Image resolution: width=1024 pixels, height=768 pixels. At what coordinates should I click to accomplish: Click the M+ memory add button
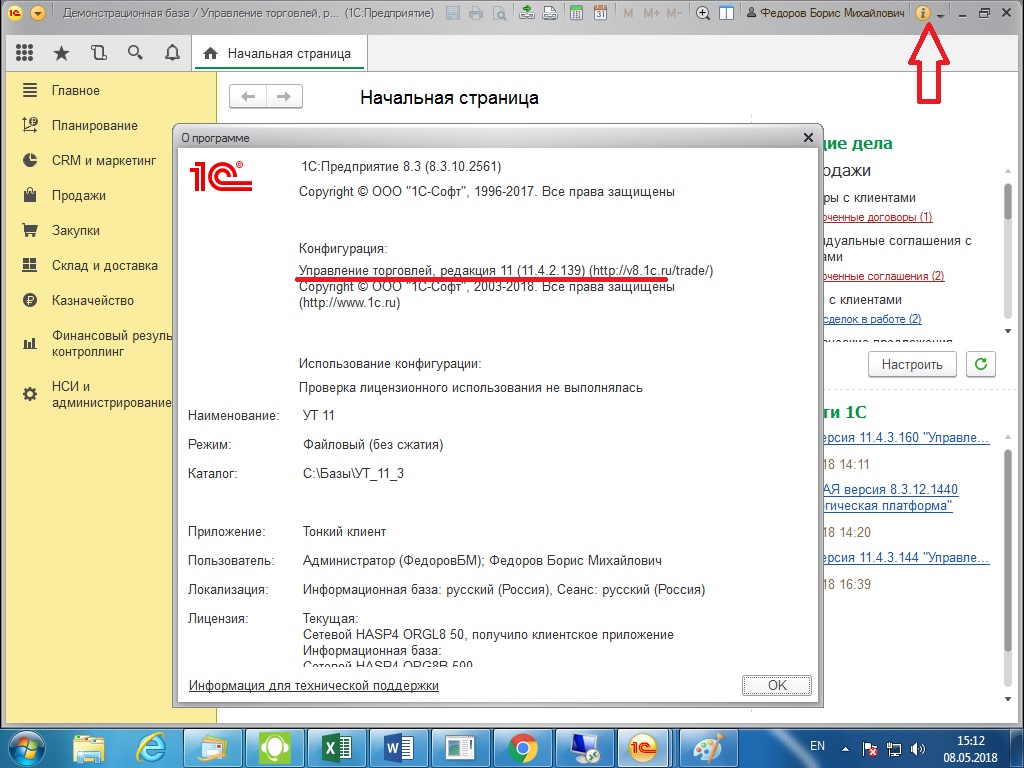point(651,13)
